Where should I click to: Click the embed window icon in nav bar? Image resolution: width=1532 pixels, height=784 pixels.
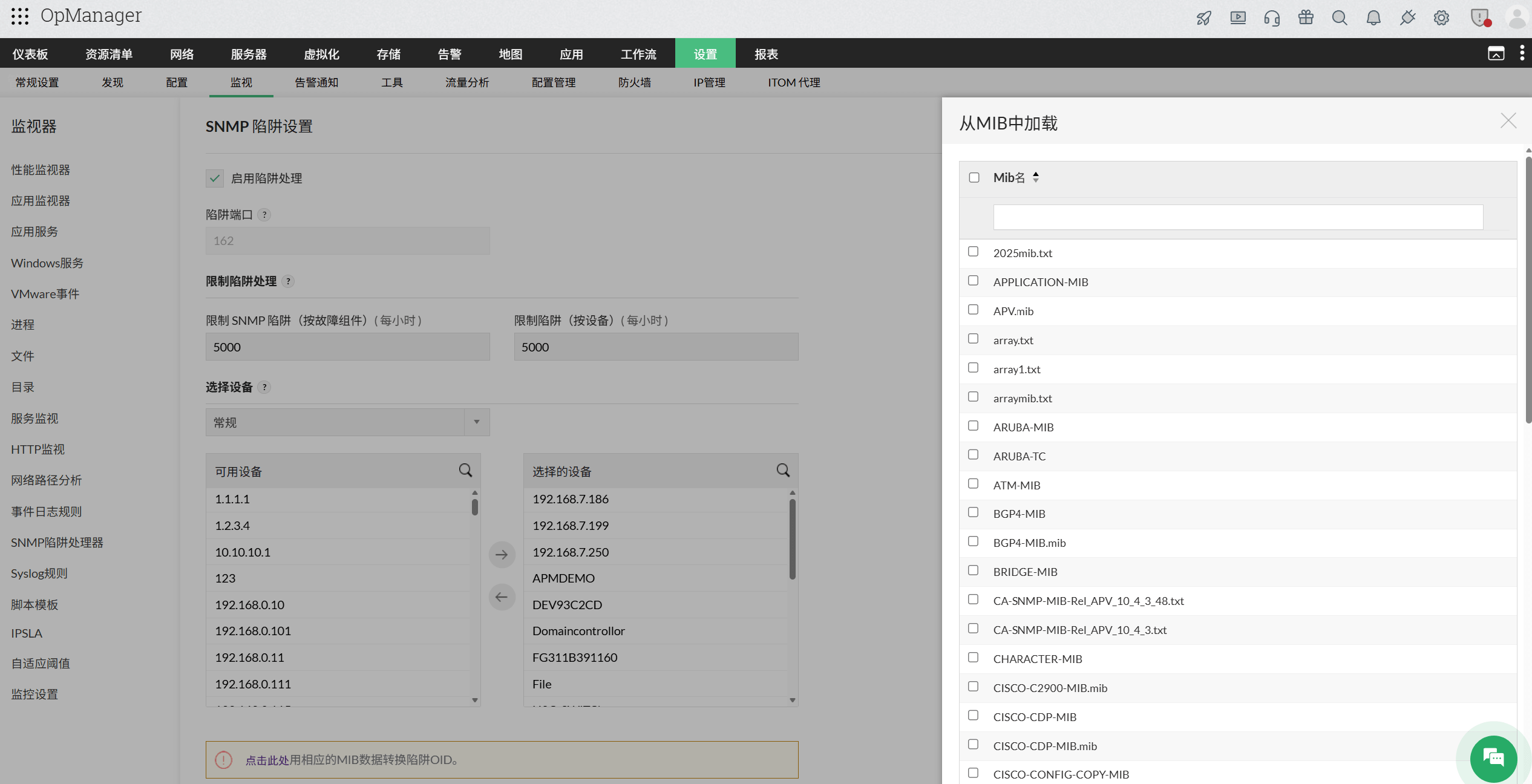tap(1496, 53)
